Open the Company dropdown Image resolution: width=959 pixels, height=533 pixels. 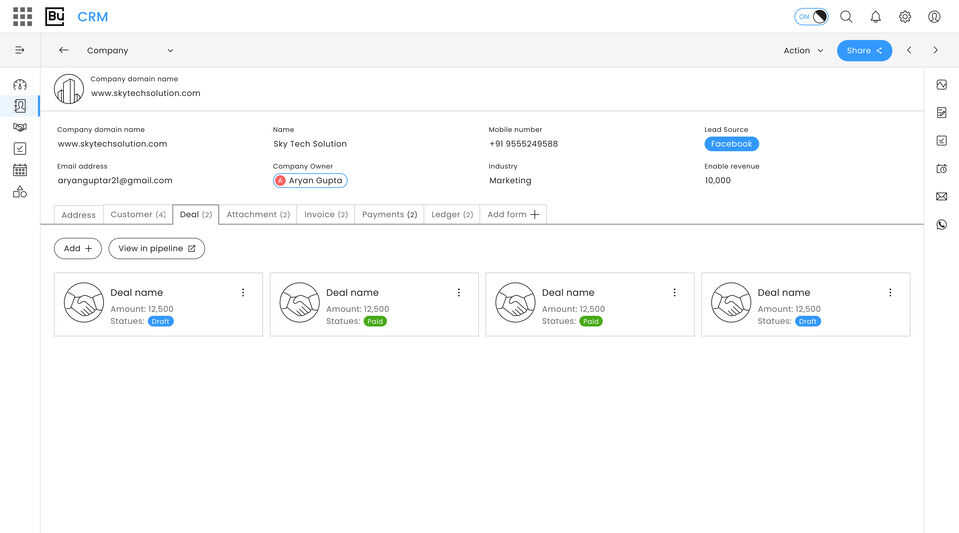coord(130,50)
